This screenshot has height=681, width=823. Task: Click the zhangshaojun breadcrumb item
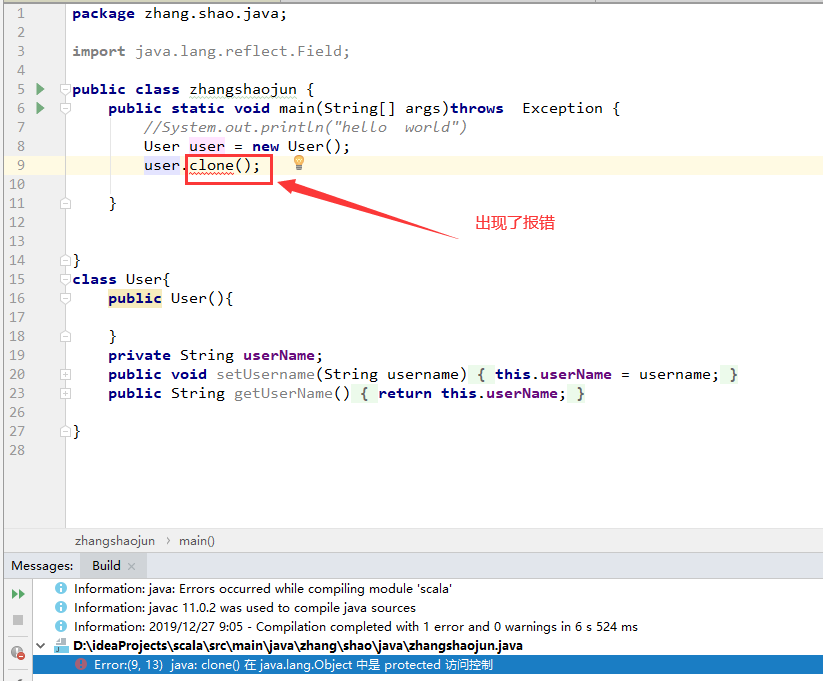(x=114, y=540)
